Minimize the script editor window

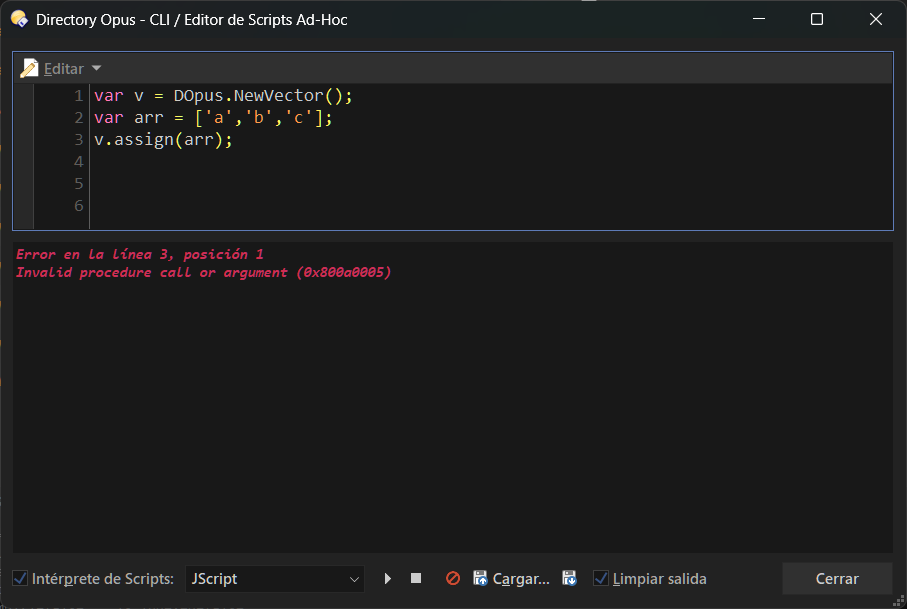pyautogui.click(x=757, y=19)
